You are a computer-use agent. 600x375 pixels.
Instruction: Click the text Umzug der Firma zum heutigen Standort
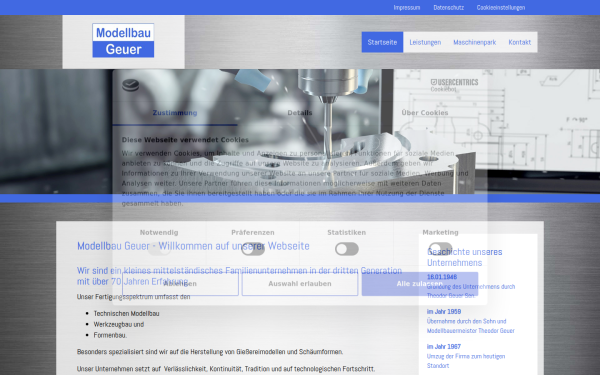[x=466, y=361]
